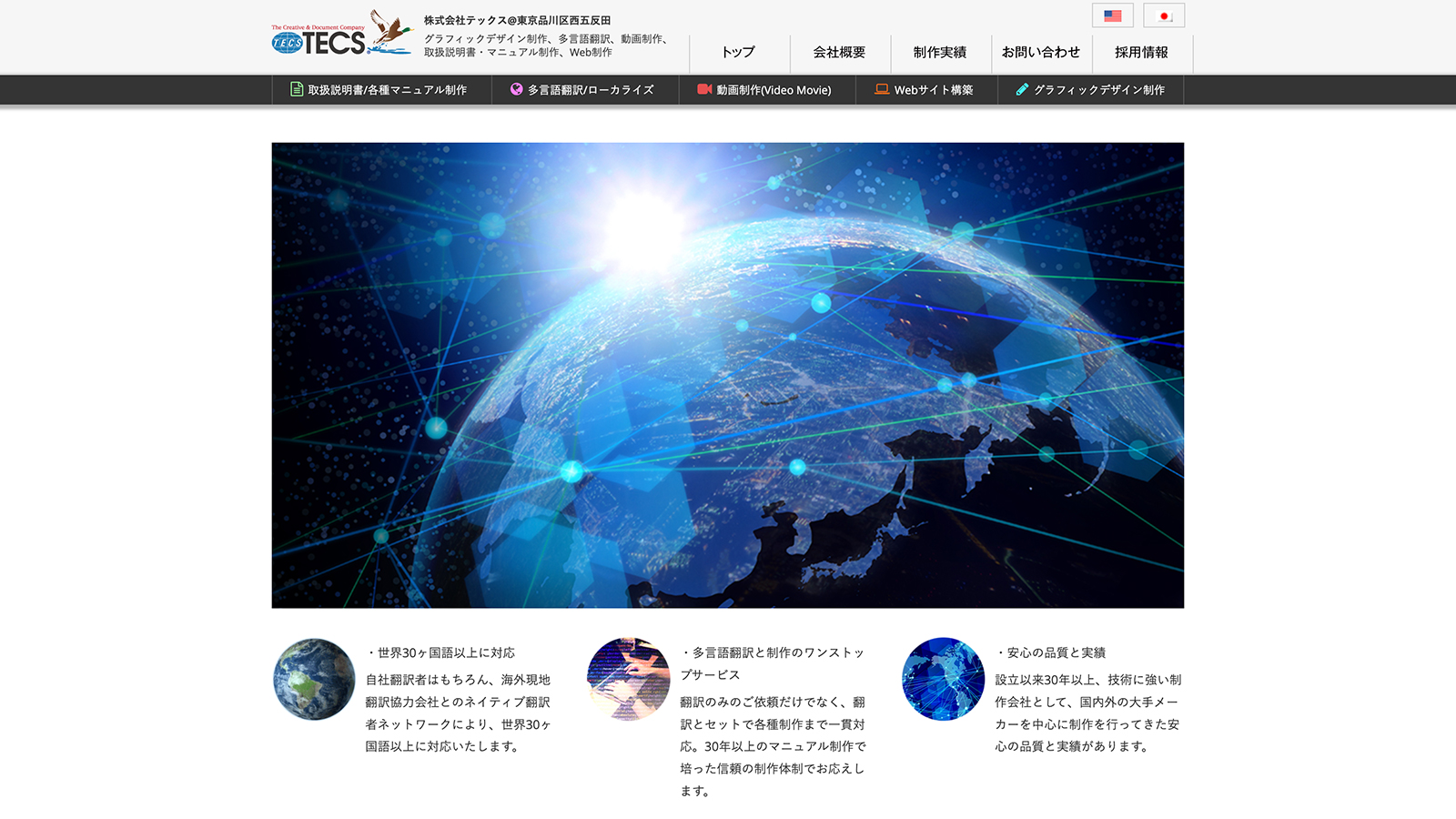Go to the トップ tab
Image resolution: width=1456 pixels, height=819 pixels.
point(737,53)
